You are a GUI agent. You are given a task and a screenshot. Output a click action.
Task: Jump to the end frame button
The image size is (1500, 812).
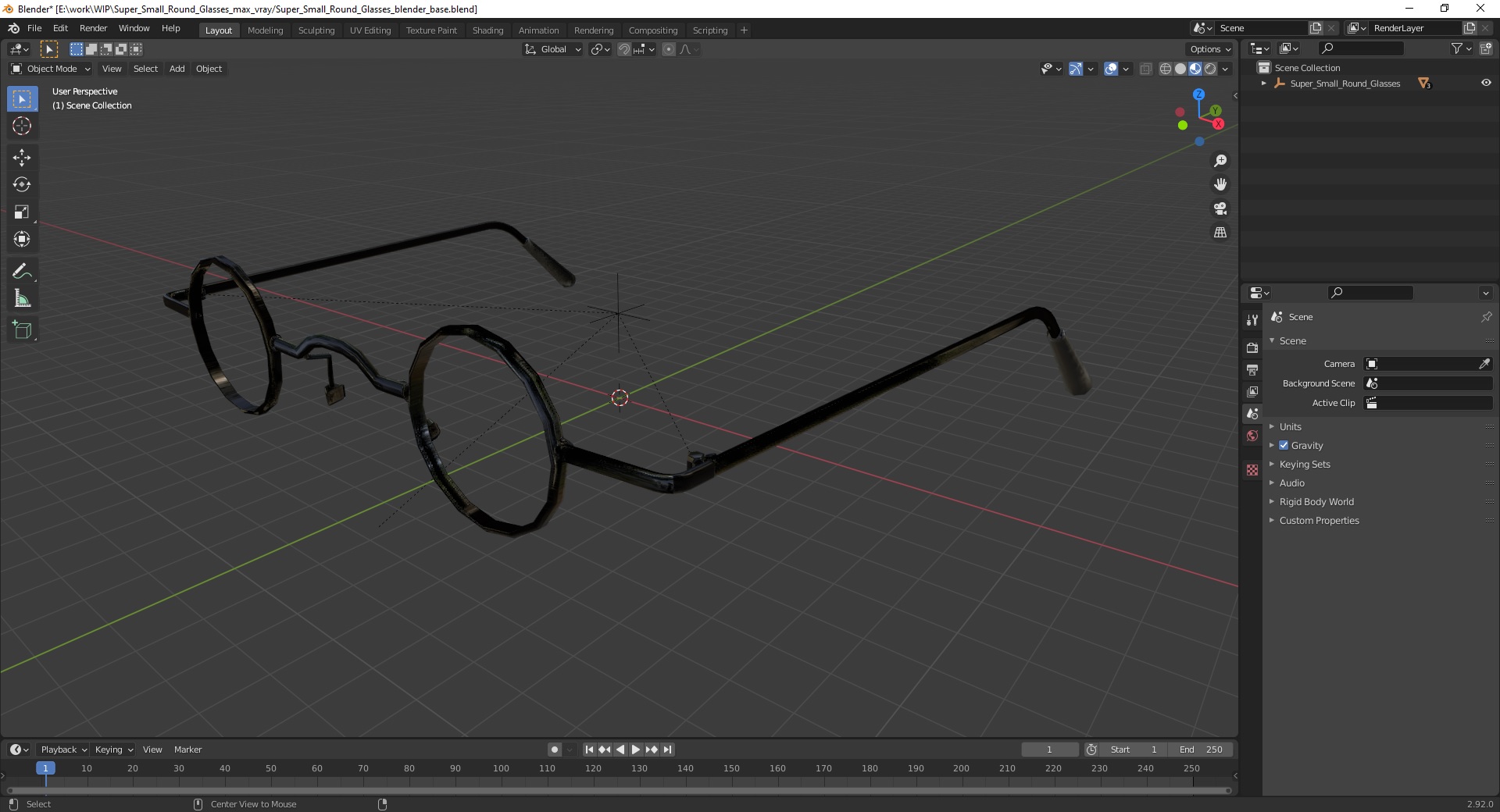coord(667,750)
